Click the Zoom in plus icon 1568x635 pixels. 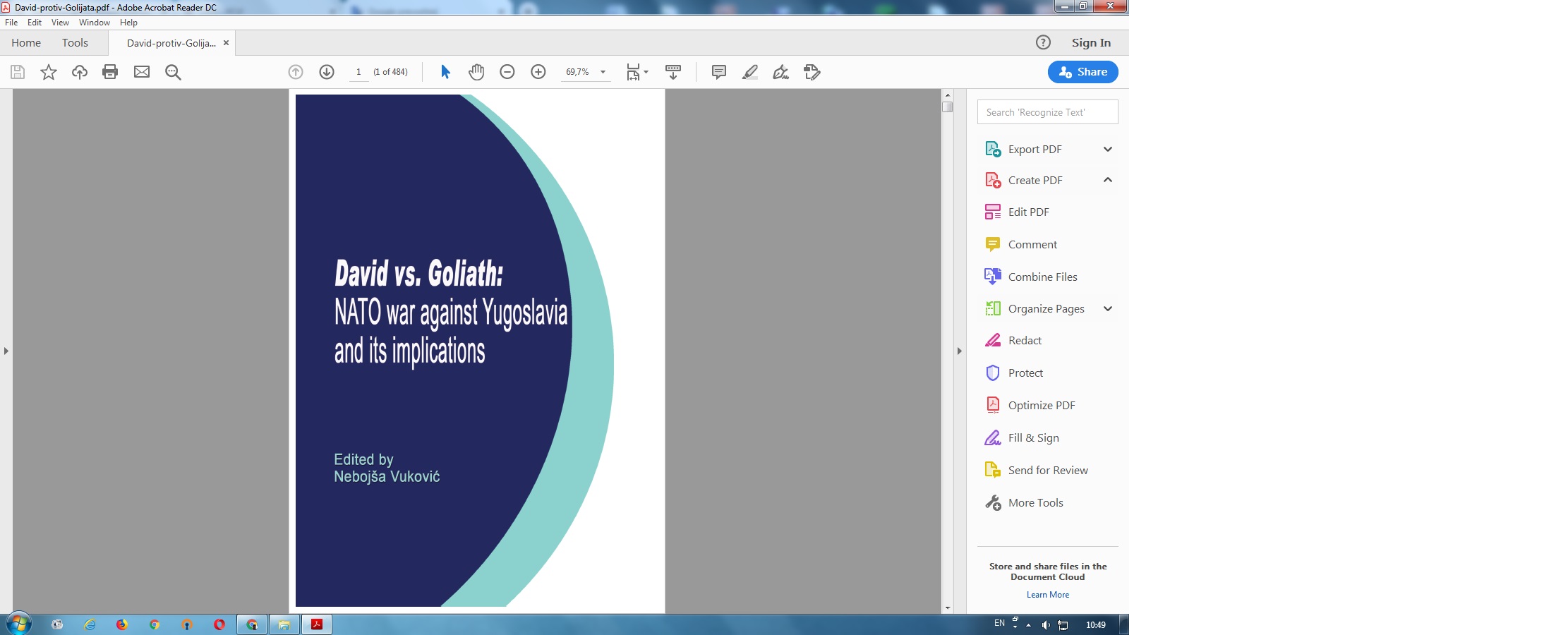[x=538, y=72]
